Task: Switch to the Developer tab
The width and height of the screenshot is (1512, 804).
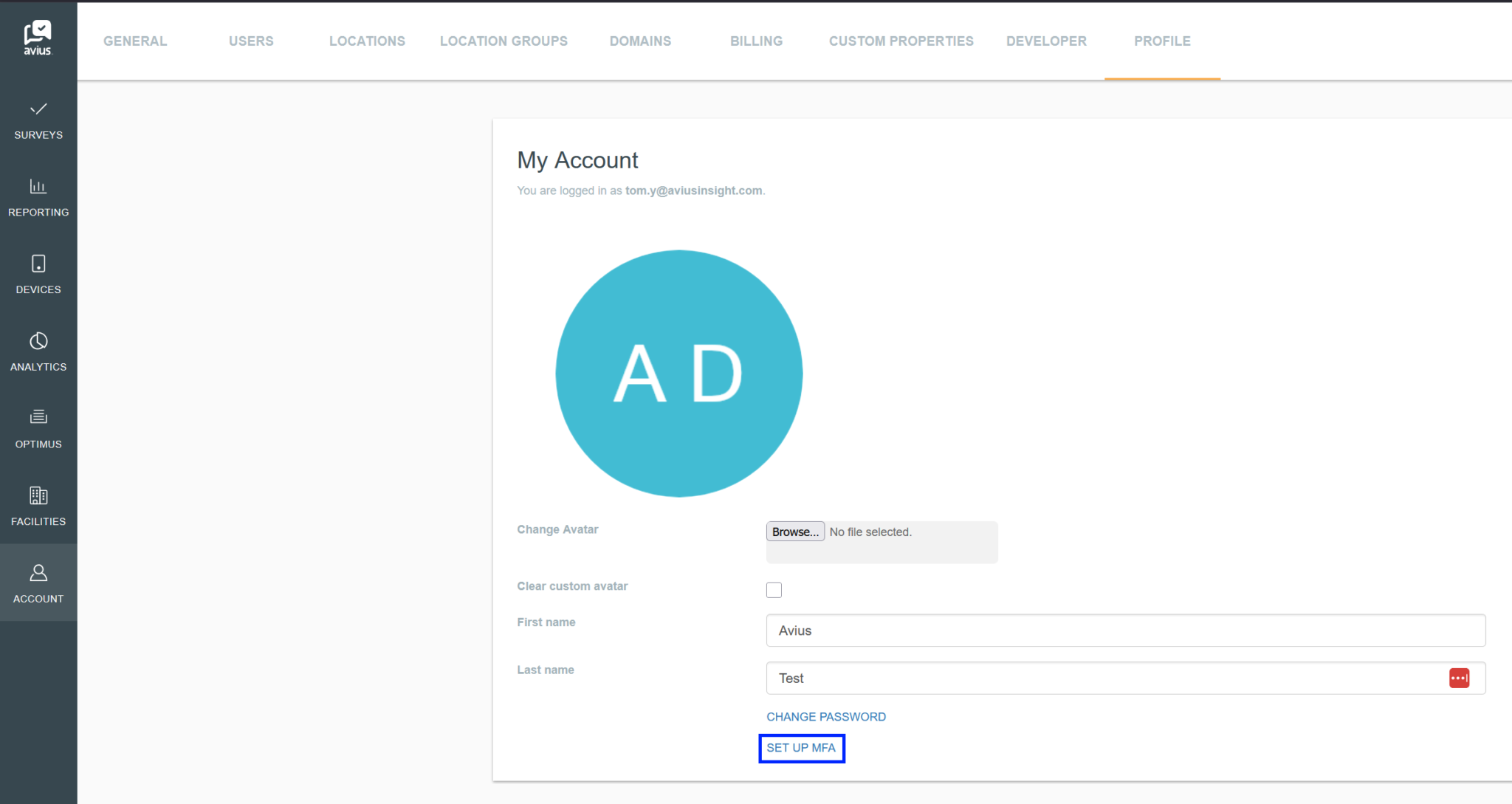Action: (1045, 41)
